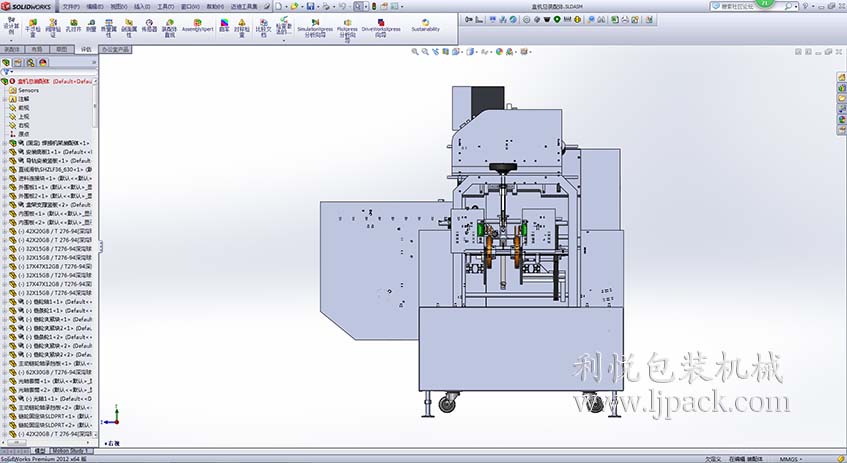The width and height of the screenshot is (847, 463).
Task: Click the New document icon
Action: click(x=275, y=6)
